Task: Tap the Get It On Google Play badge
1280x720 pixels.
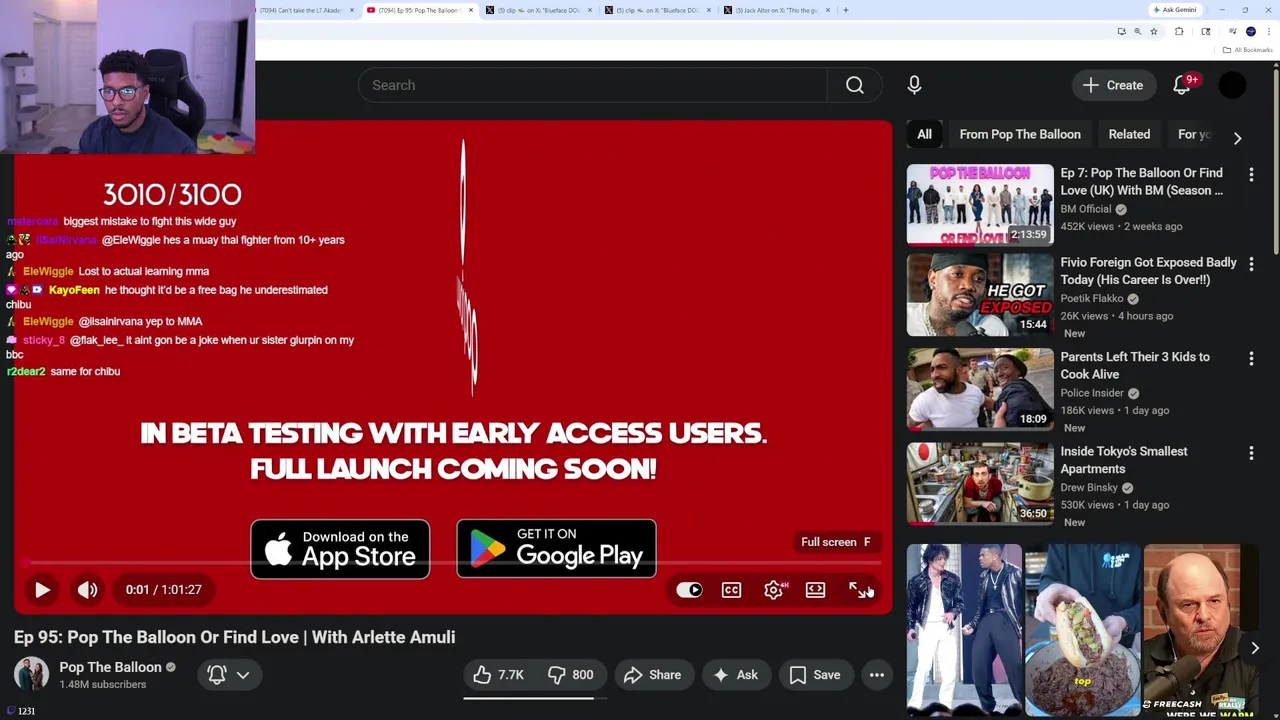Action: 556,548
